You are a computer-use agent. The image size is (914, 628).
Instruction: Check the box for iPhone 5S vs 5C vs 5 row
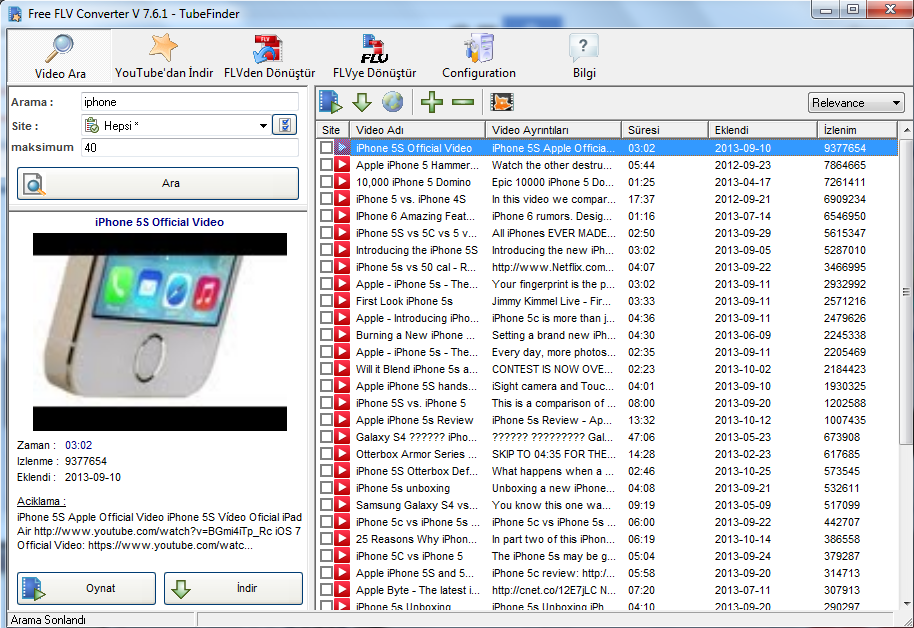coord(326,233)
